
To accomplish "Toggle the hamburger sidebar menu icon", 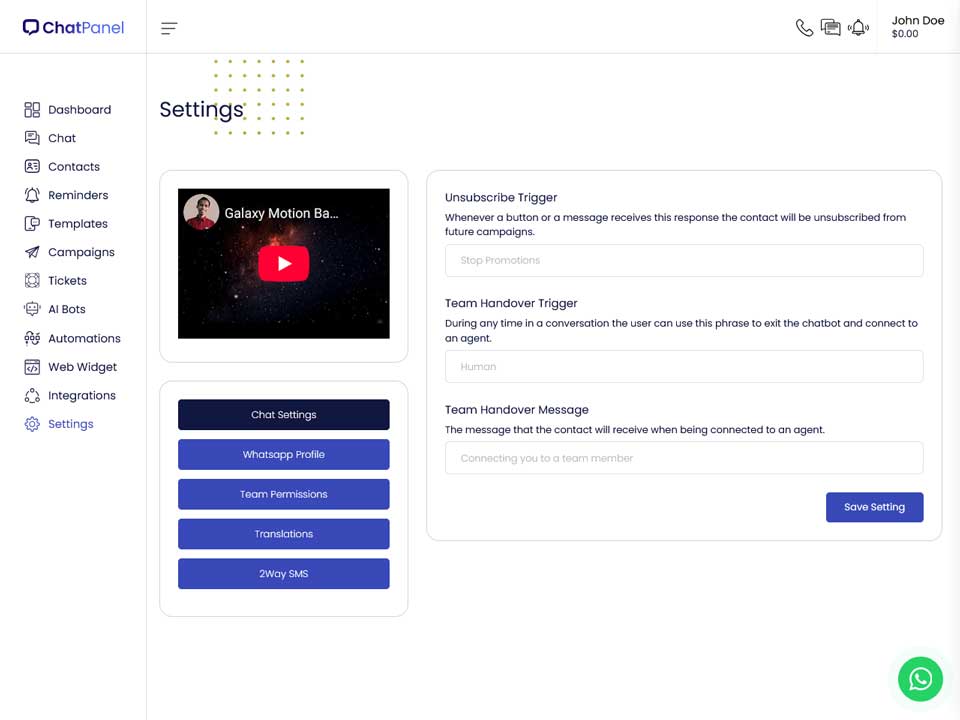I will coord(169,28).
